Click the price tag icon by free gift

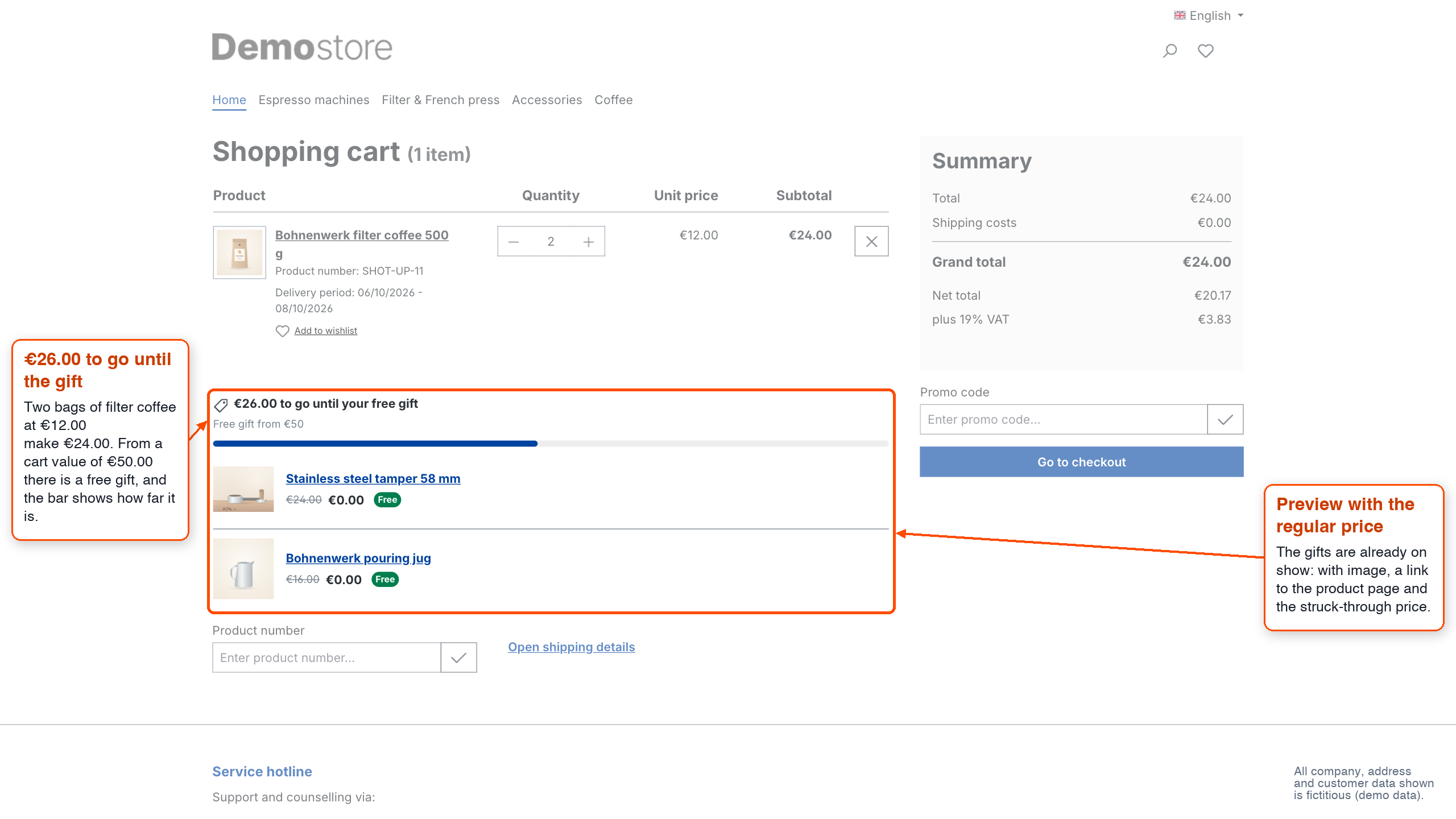pyautogui.click(x=221, y=405)
